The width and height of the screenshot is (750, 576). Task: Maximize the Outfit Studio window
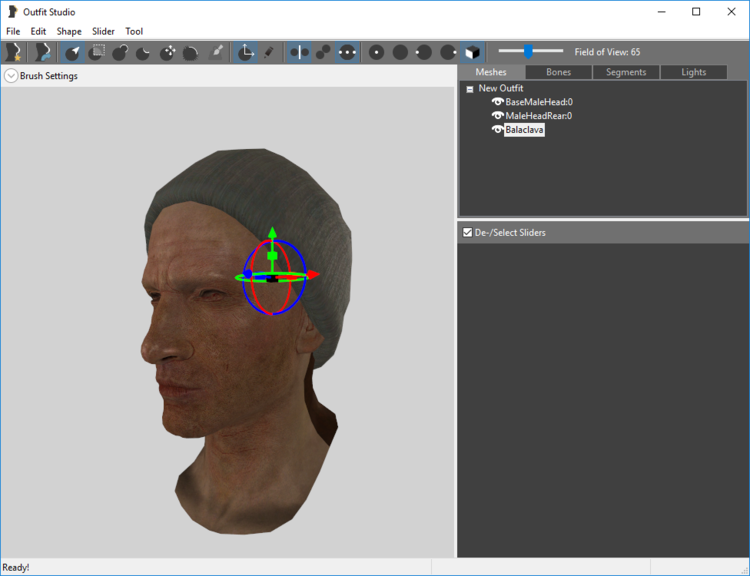point(696,12)
